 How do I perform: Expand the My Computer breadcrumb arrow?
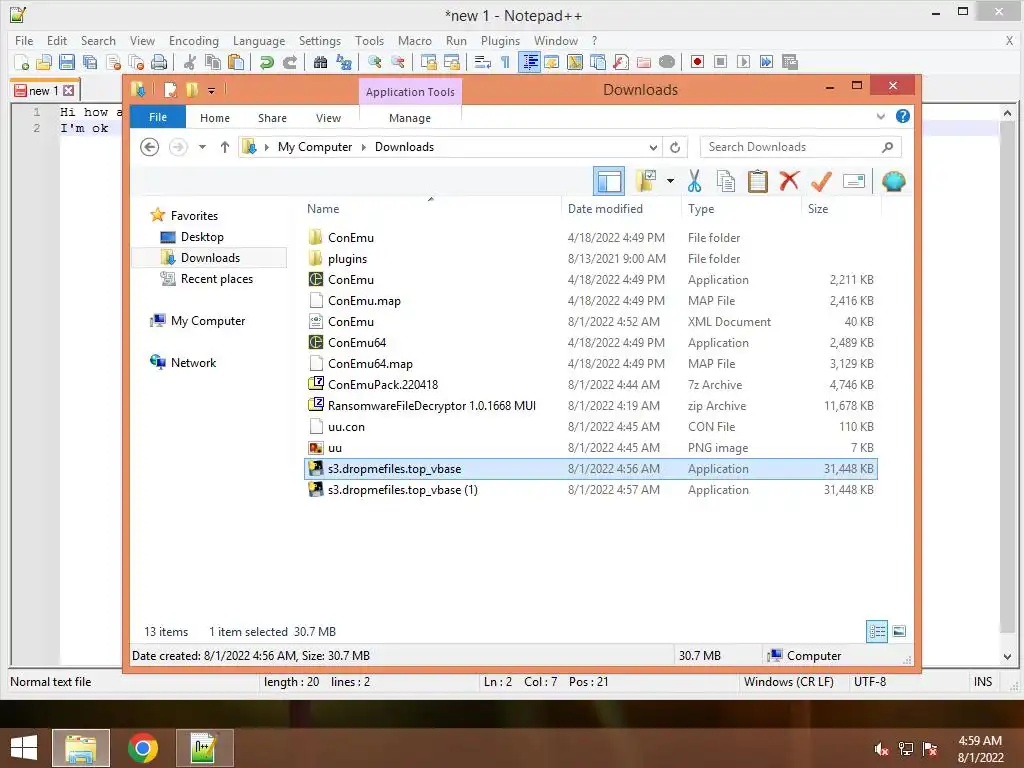coord(364,147)
